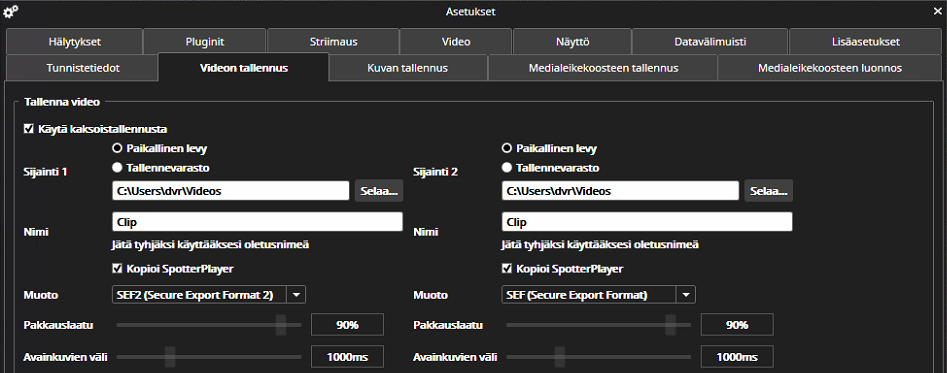Click Selaa... button for Sijainti 2
The height and width of the screenshot is (373, 947).
tap(768, 191)
